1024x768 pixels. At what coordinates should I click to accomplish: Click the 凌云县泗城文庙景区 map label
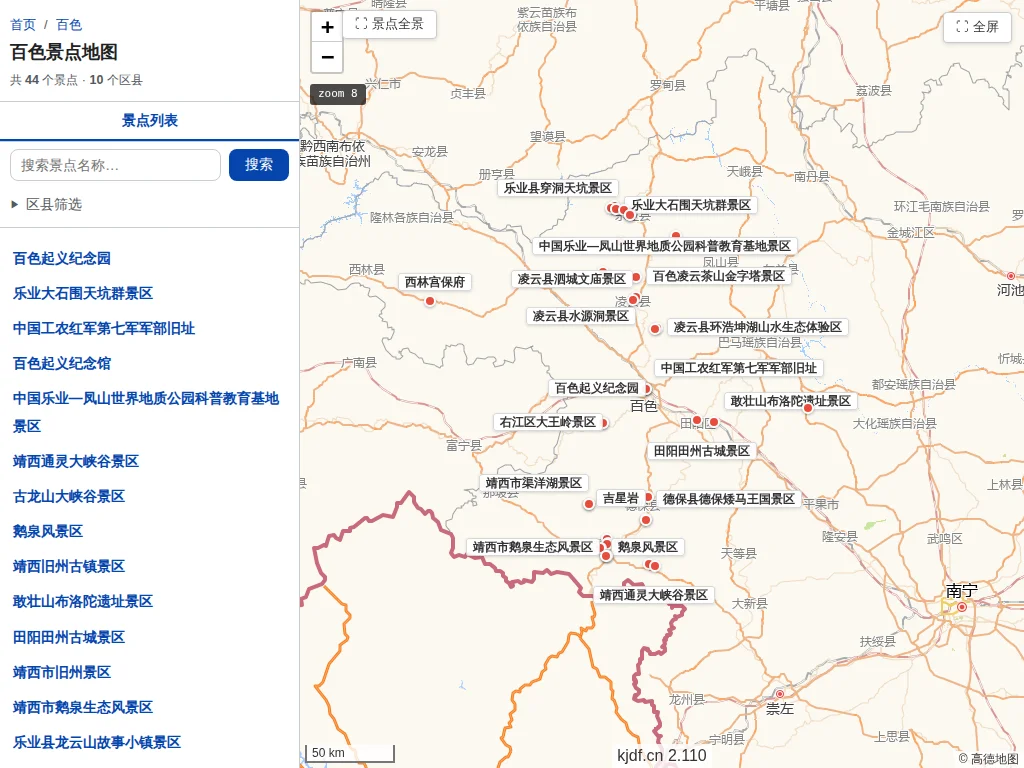click(572, 279)
